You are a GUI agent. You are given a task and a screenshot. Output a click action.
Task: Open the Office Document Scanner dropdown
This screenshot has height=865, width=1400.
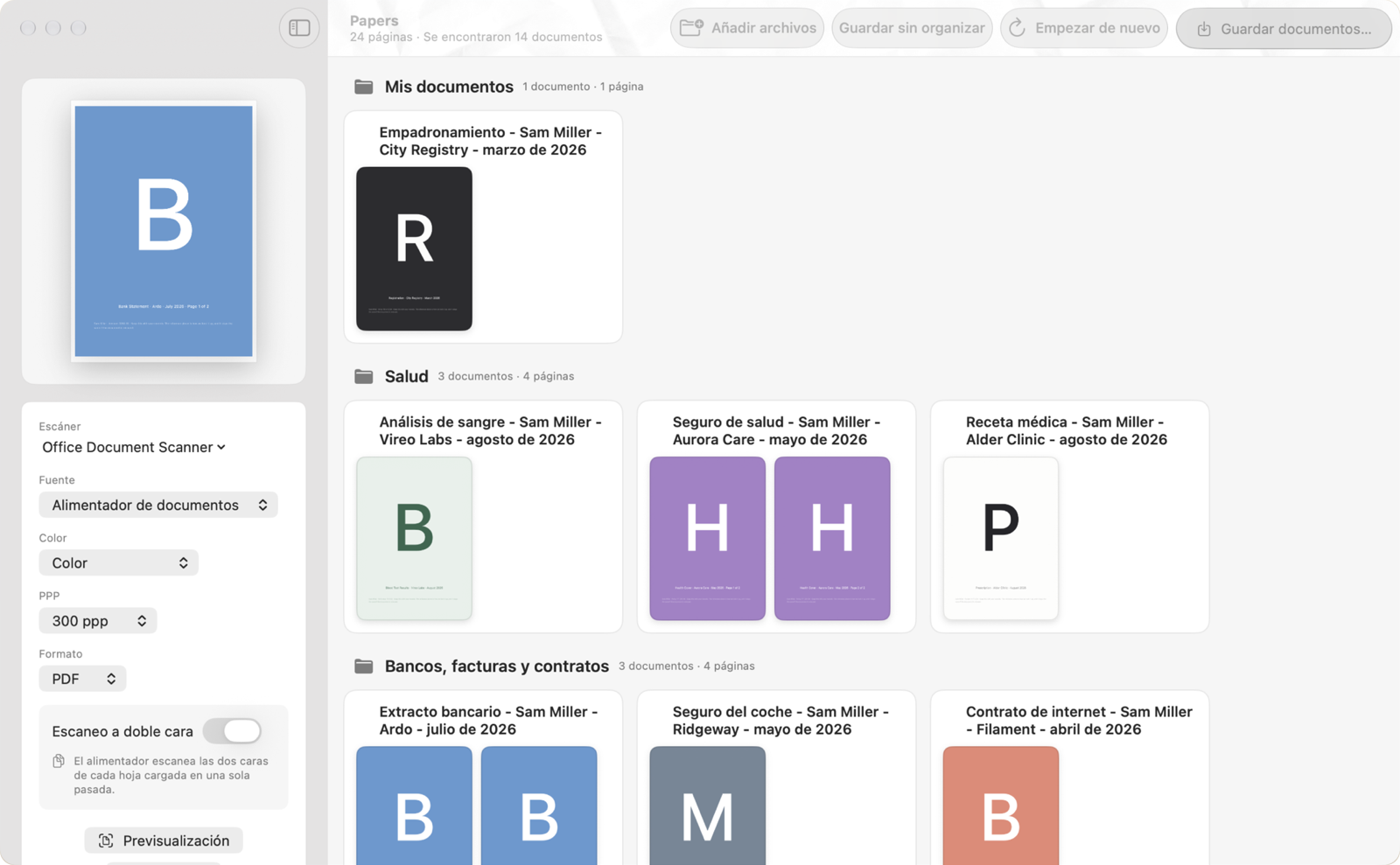[x=134, y=447]
